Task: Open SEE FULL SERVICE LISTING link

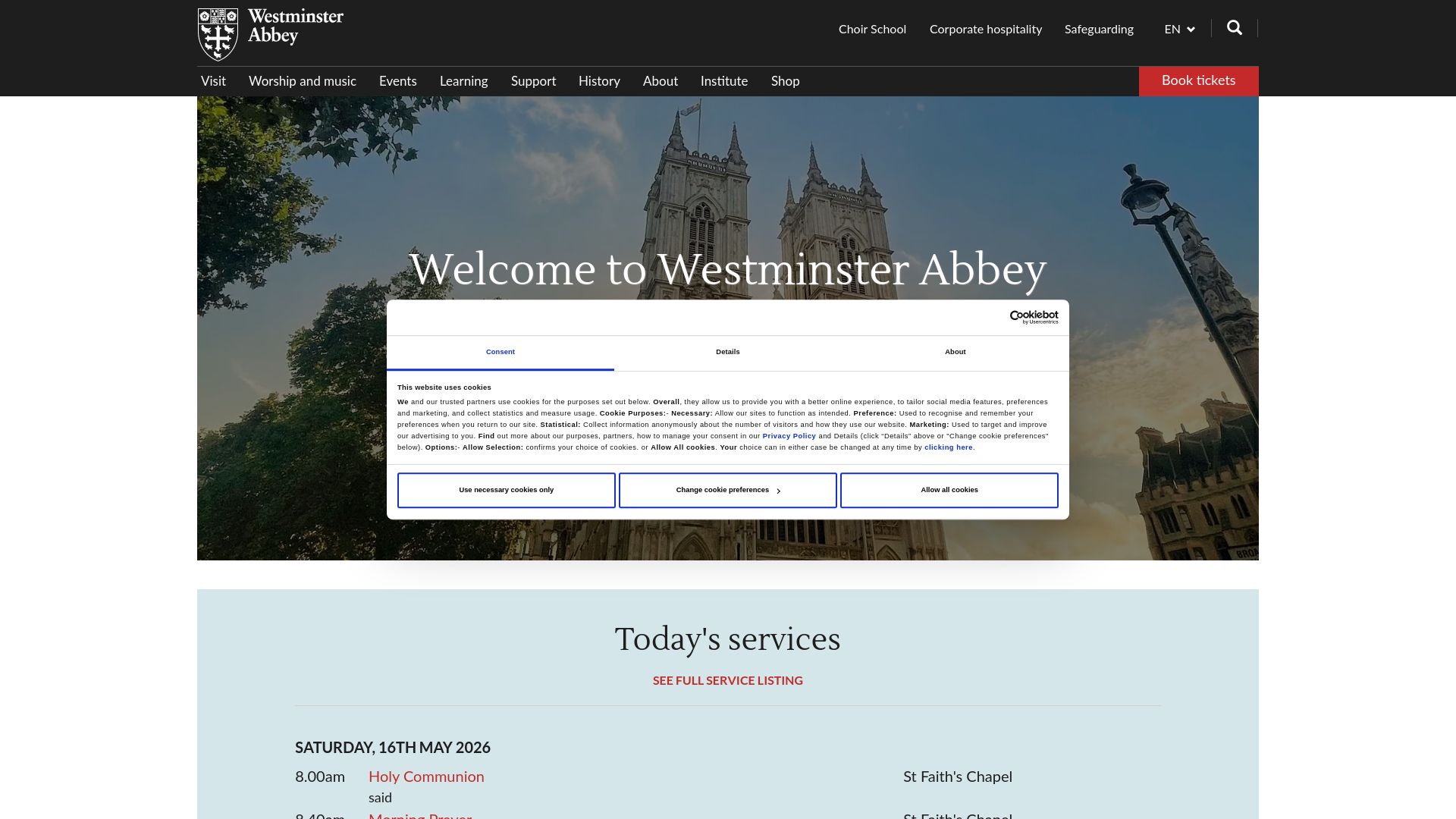Action: coord(728,681)
